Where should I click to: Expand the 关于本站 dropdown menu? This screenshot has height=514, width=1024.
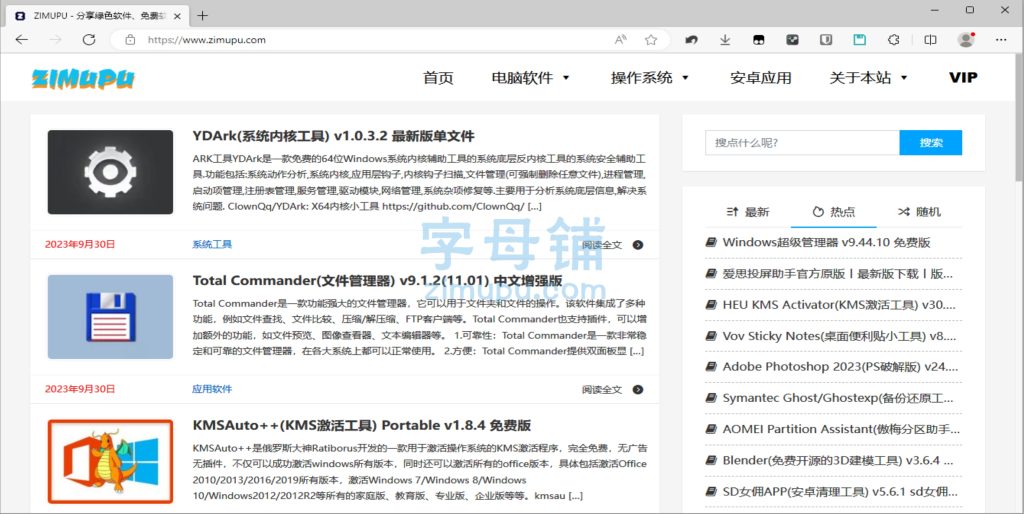(868, 78)
